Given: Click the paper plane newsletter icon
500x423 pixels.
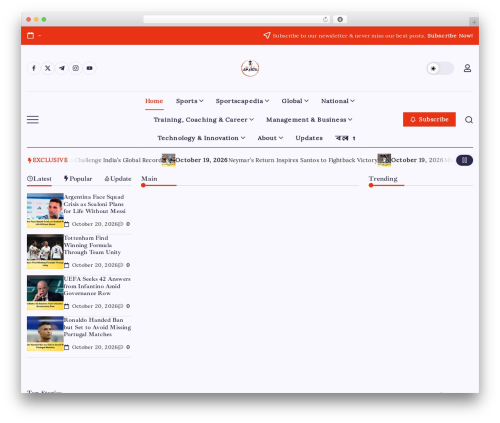Looking at the screenshot, I should 267,35.
